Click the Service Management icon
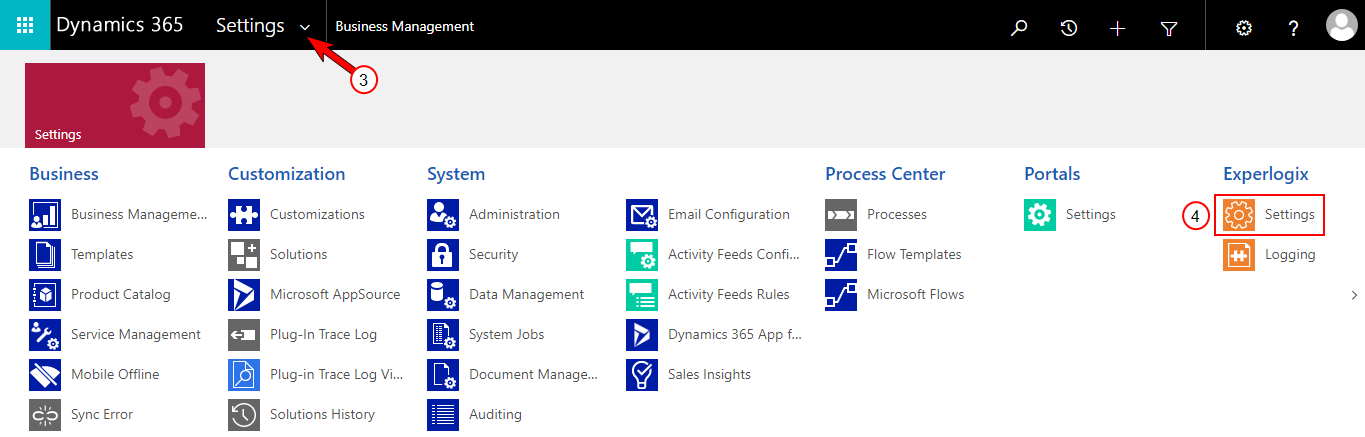The width and height of the screenshot is (1365, 437). [45, 335]
